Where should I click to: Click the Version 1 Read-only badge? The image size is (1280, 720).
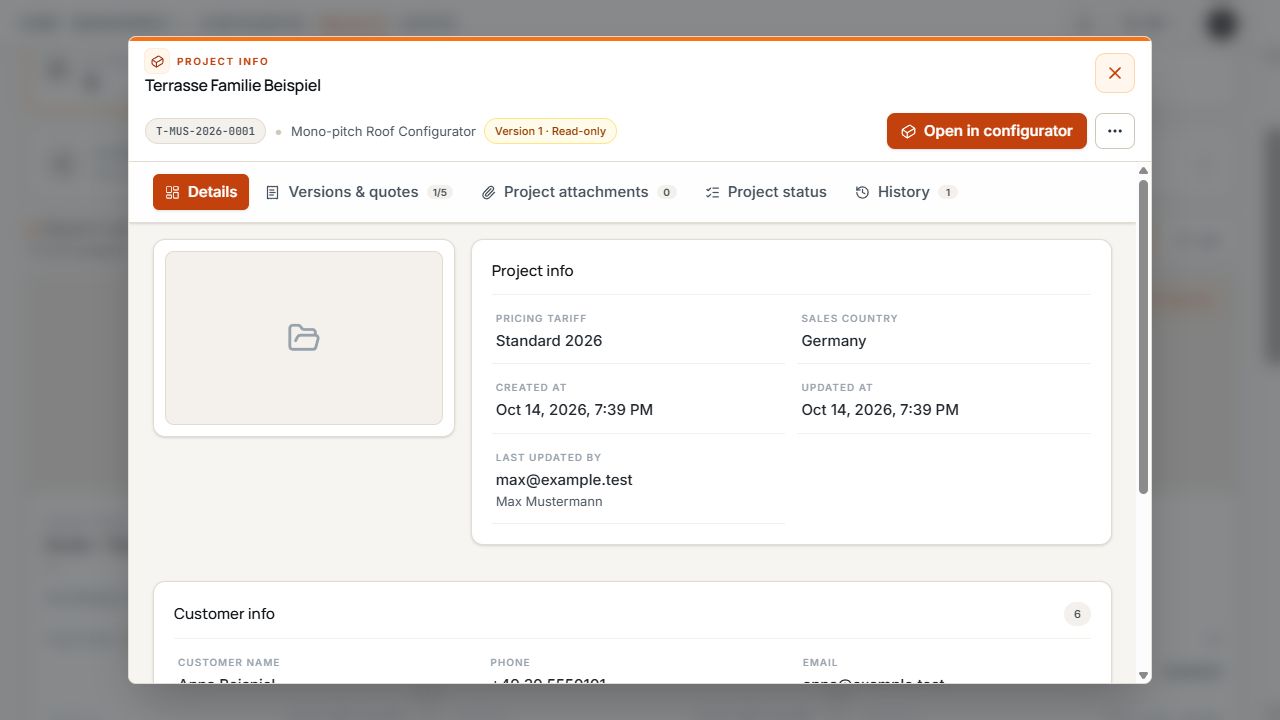pos(550,131)
